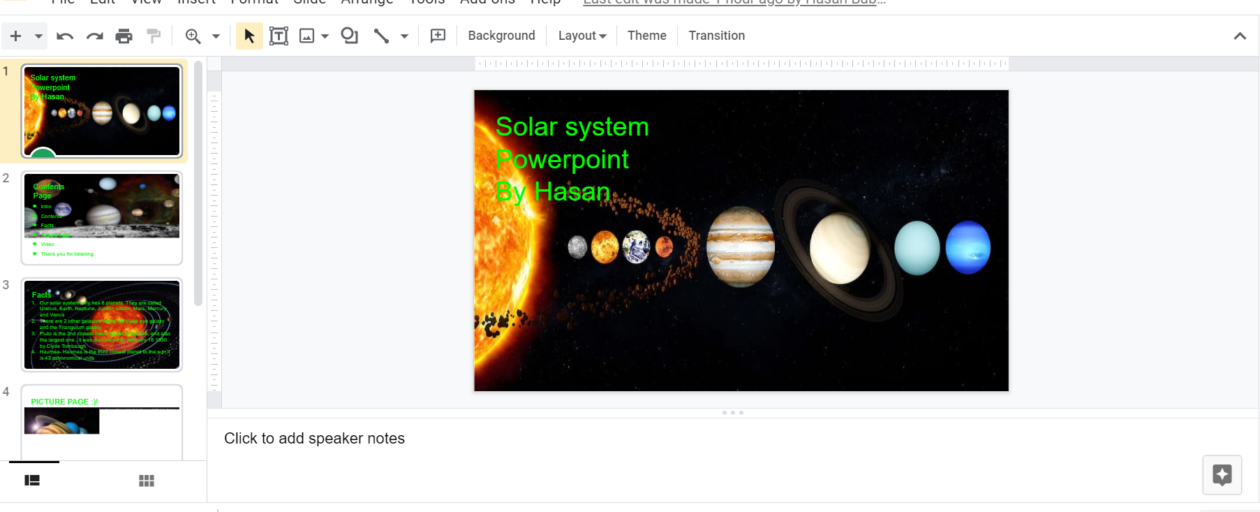
Task: Click the 'Powerpoint' text line on slide
Action: click(562, 160)
